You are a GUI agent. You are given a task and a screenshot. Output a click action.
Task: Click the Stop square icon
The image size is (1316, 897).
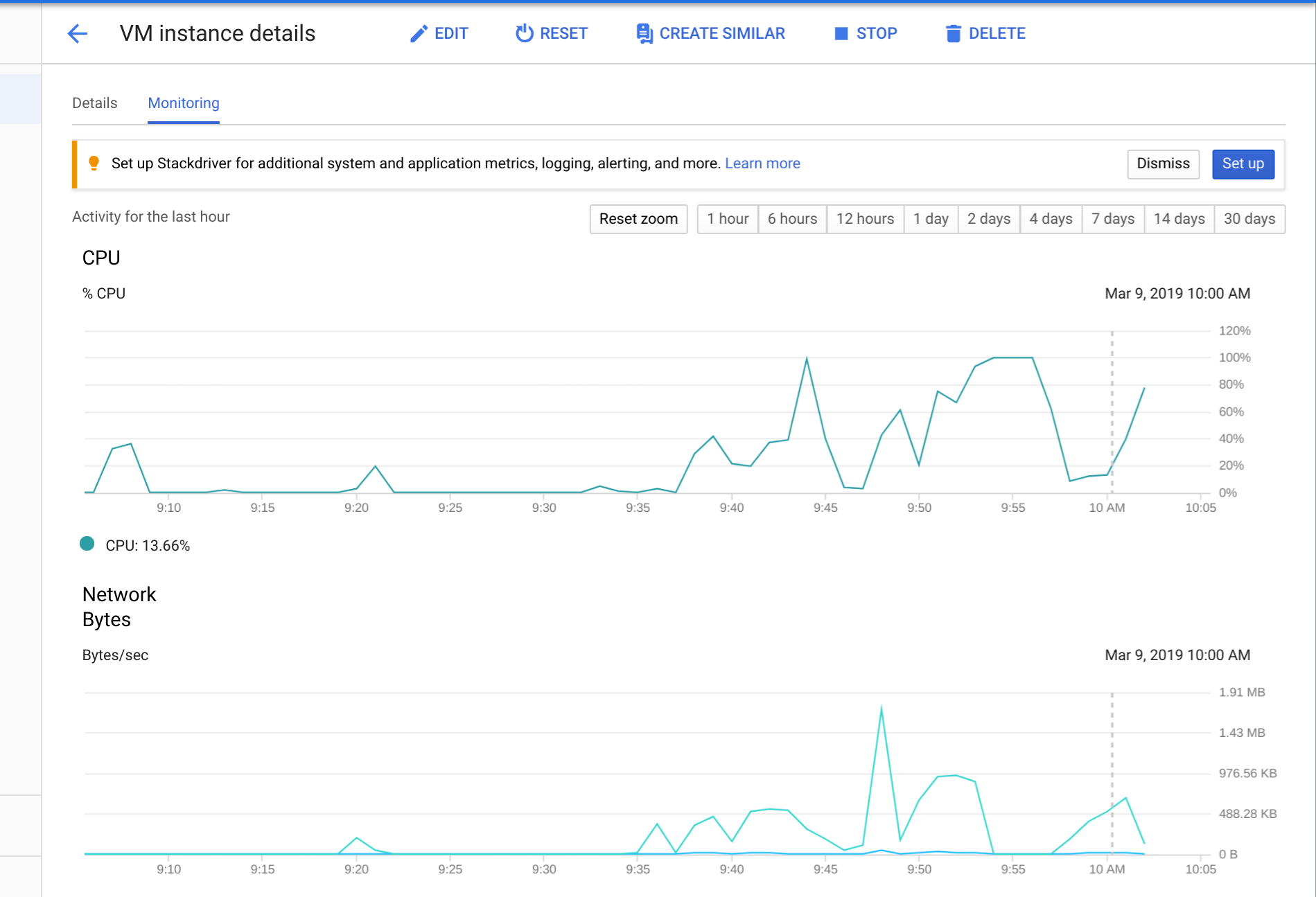click(841, 33)
